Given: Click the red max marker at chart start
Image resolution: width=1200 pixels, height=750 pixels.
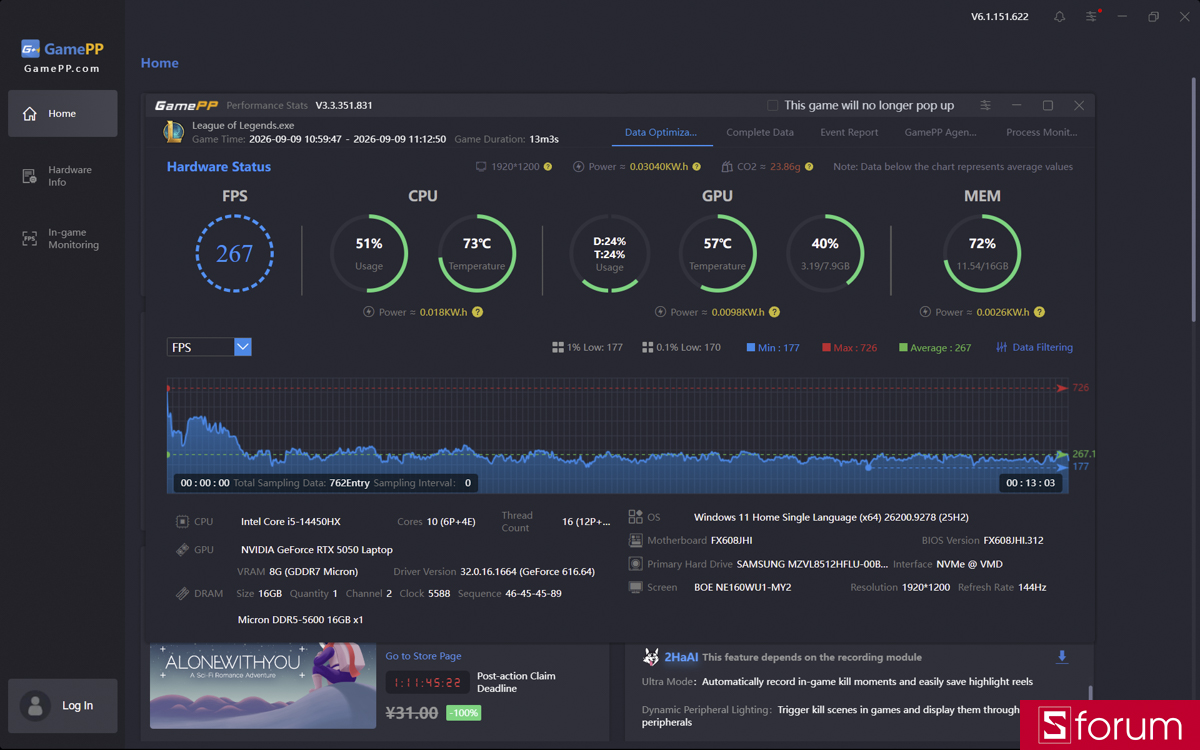Looking at the screenshot, I should click(x=169, y=388).
